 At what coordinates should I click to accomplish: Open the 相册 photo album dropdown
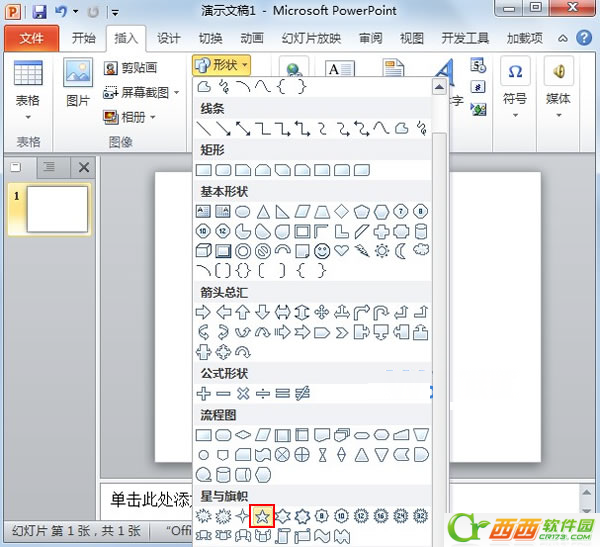(x=137, y=116)
